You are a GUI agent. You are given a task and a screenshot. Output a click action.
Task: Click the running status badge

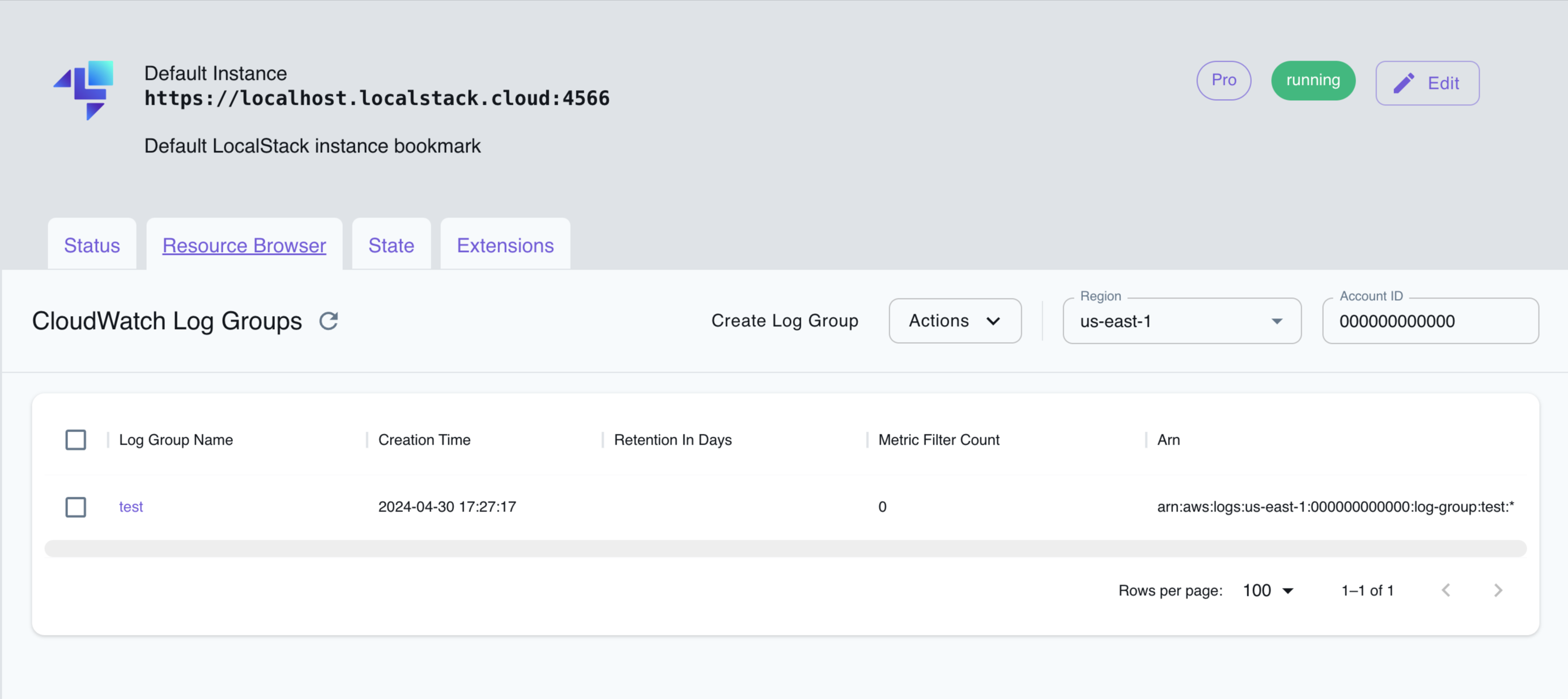(x=1312, y=80)
